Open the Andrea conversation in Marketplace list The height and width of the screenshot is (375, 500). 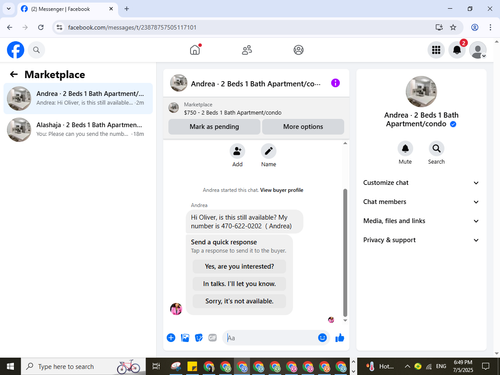point(78,98)
